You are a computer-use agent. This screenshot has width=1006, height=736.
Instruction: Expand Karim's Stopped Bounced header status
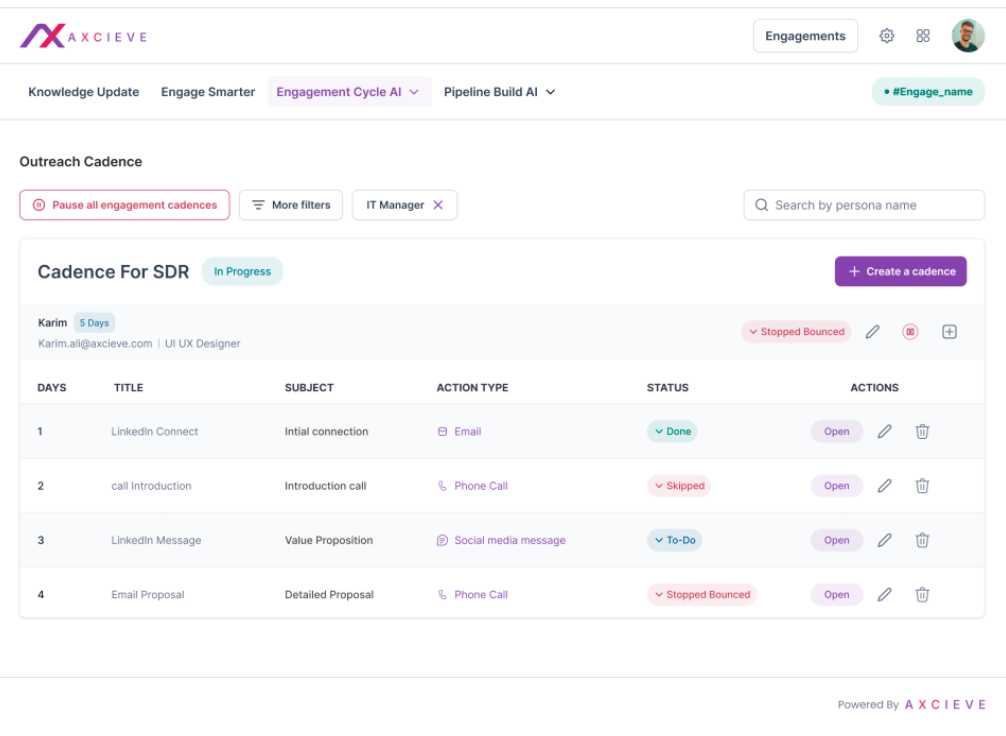tap(796, 332)
